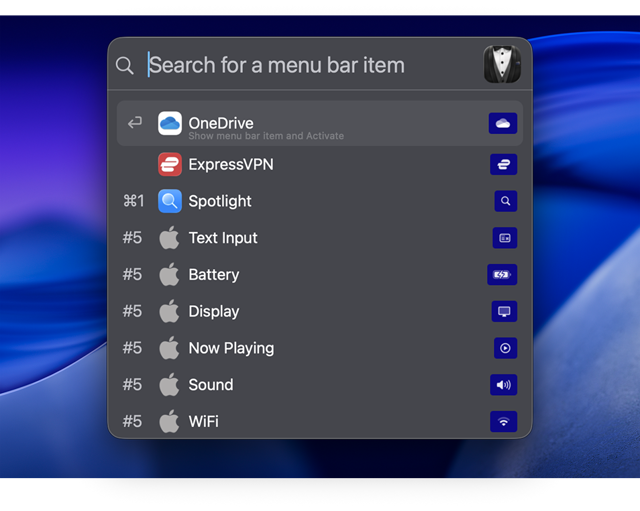Select the Spotlight row

pyautogui.click(x=320, y=201)
